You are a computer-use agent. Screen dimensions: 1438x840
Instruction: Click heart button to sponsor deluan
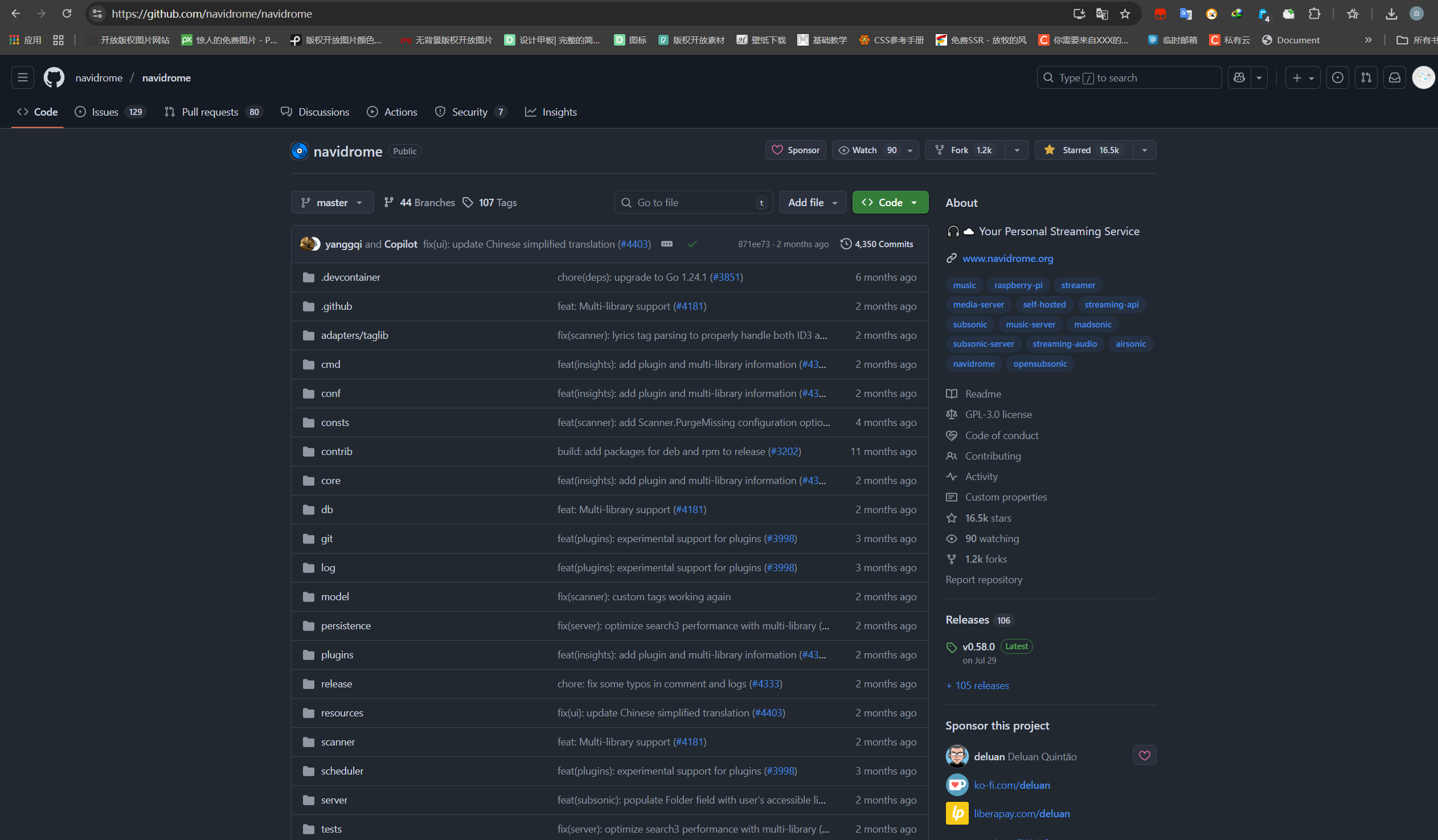(x=1144, y=756)
